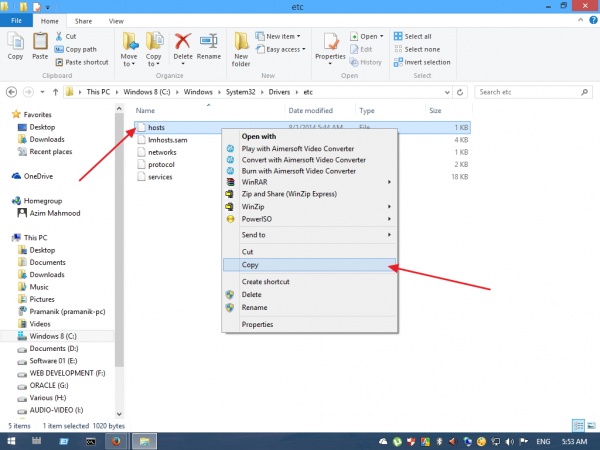
Task: Click the Copy icon in Clipboard group
Action: point(15,41)
